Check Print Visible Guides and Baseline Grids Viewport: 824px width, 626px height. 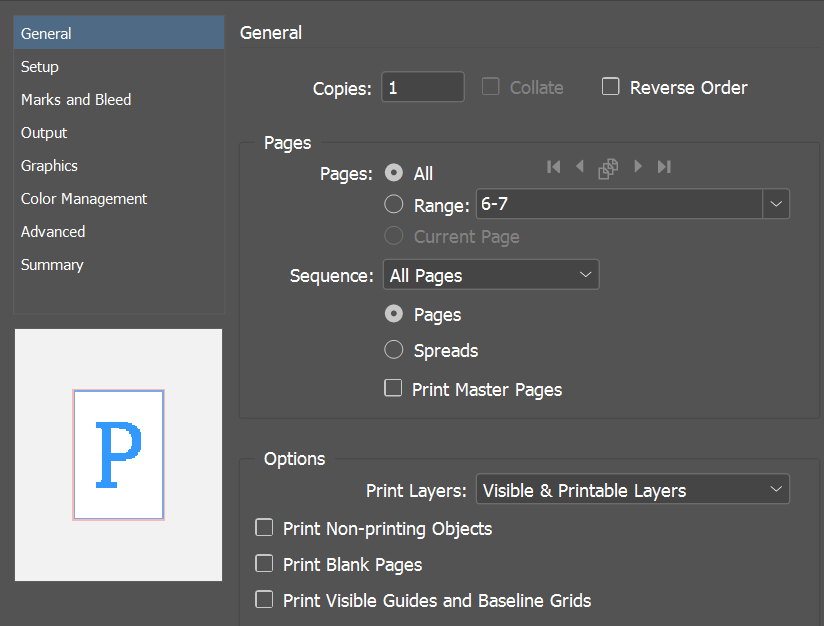[x=264, y=599]
